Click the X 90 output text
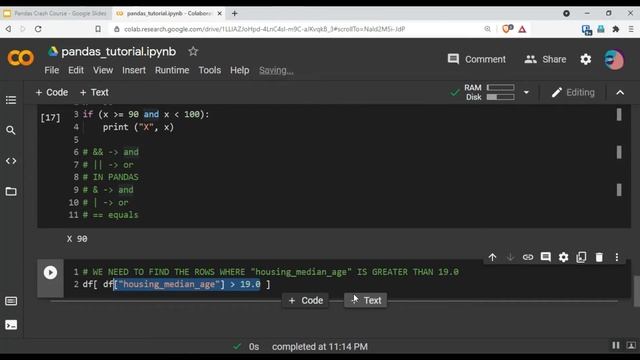The width and height of the screenshot is (640, 360). point(77,239)
